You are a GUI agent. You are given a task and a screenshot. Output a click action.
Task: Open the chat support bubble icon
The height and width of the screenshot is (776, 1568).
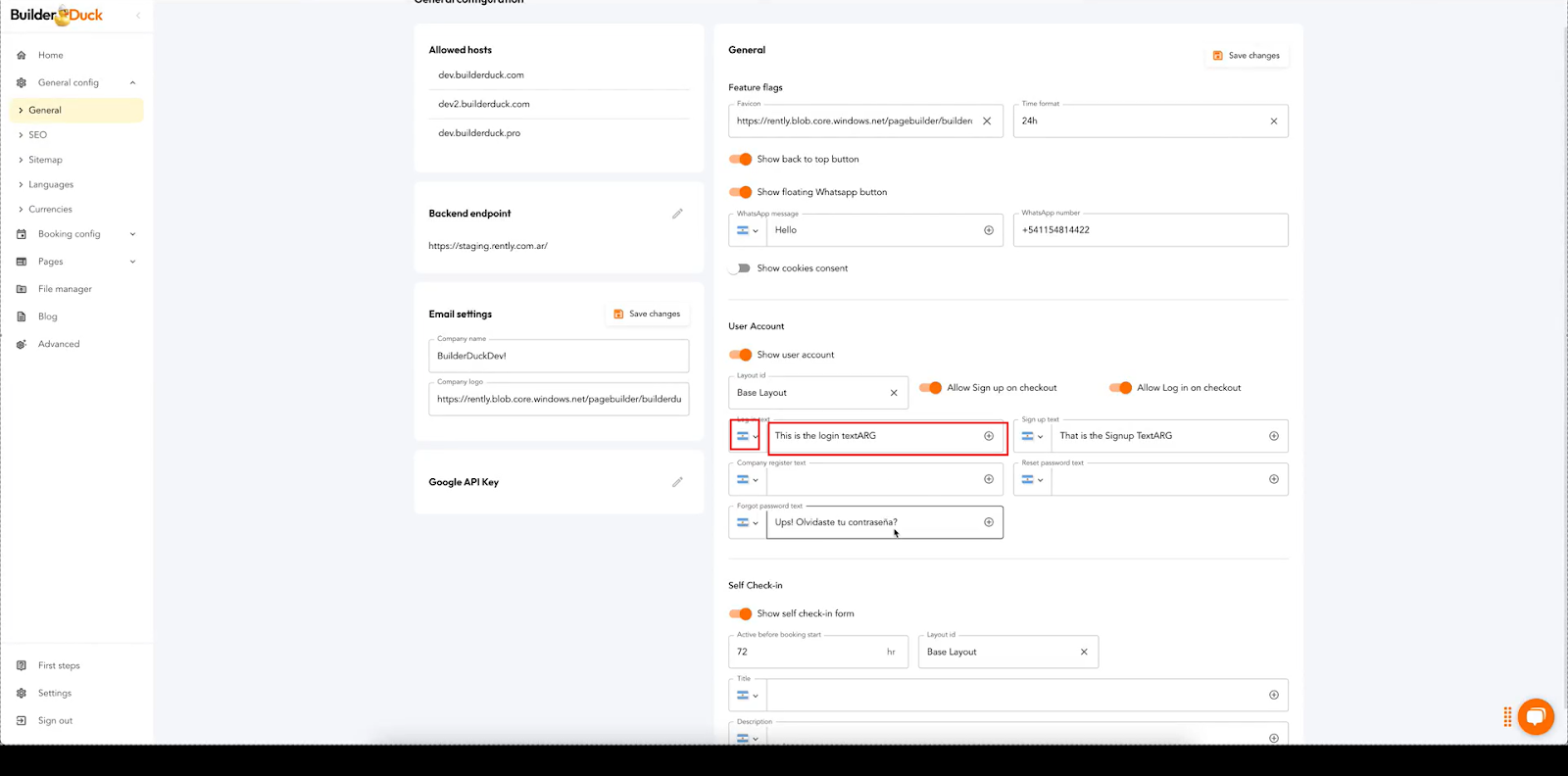tap(1536, 716)
